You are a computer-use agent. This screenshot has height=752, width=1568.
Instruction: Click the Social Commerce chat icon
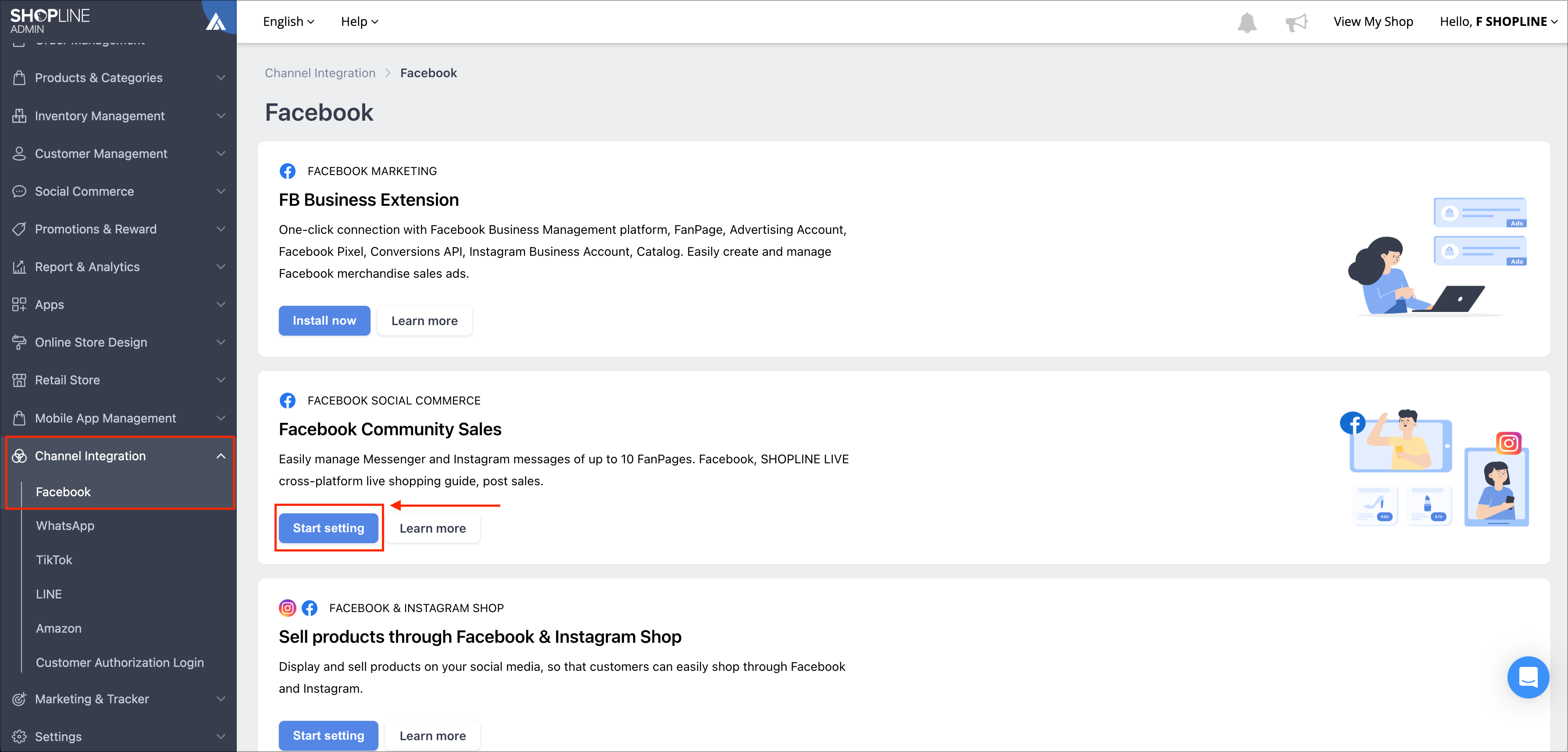point(19,191)
